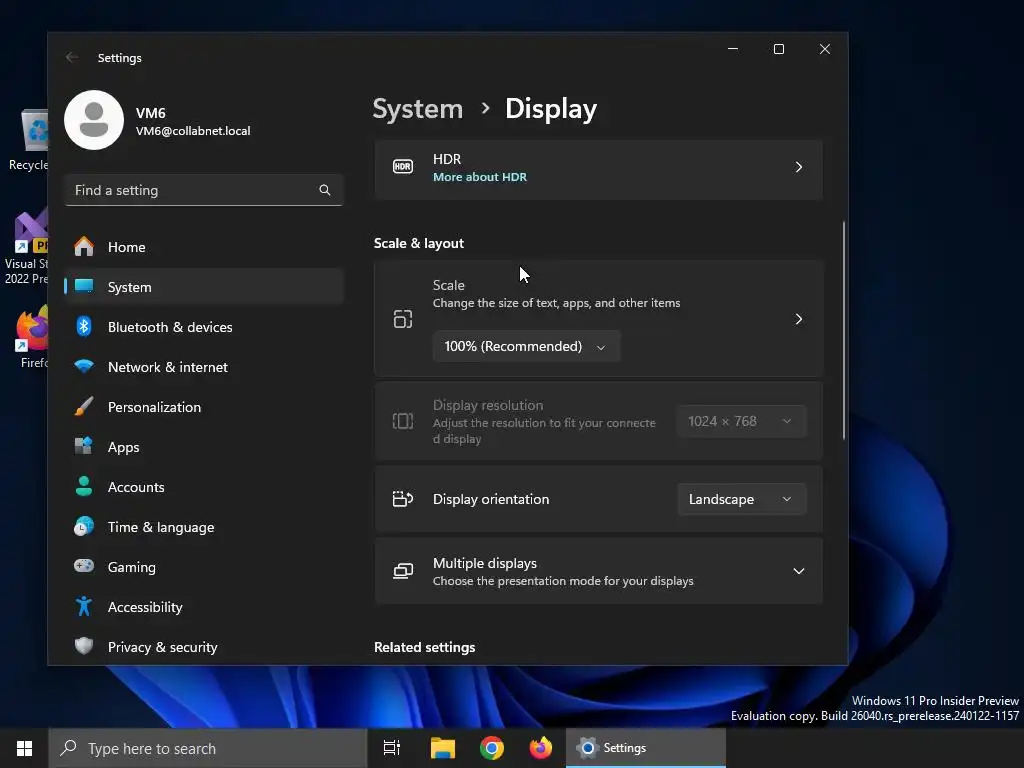Click the Multiple displays monitor icon

(x=403, y=571)
